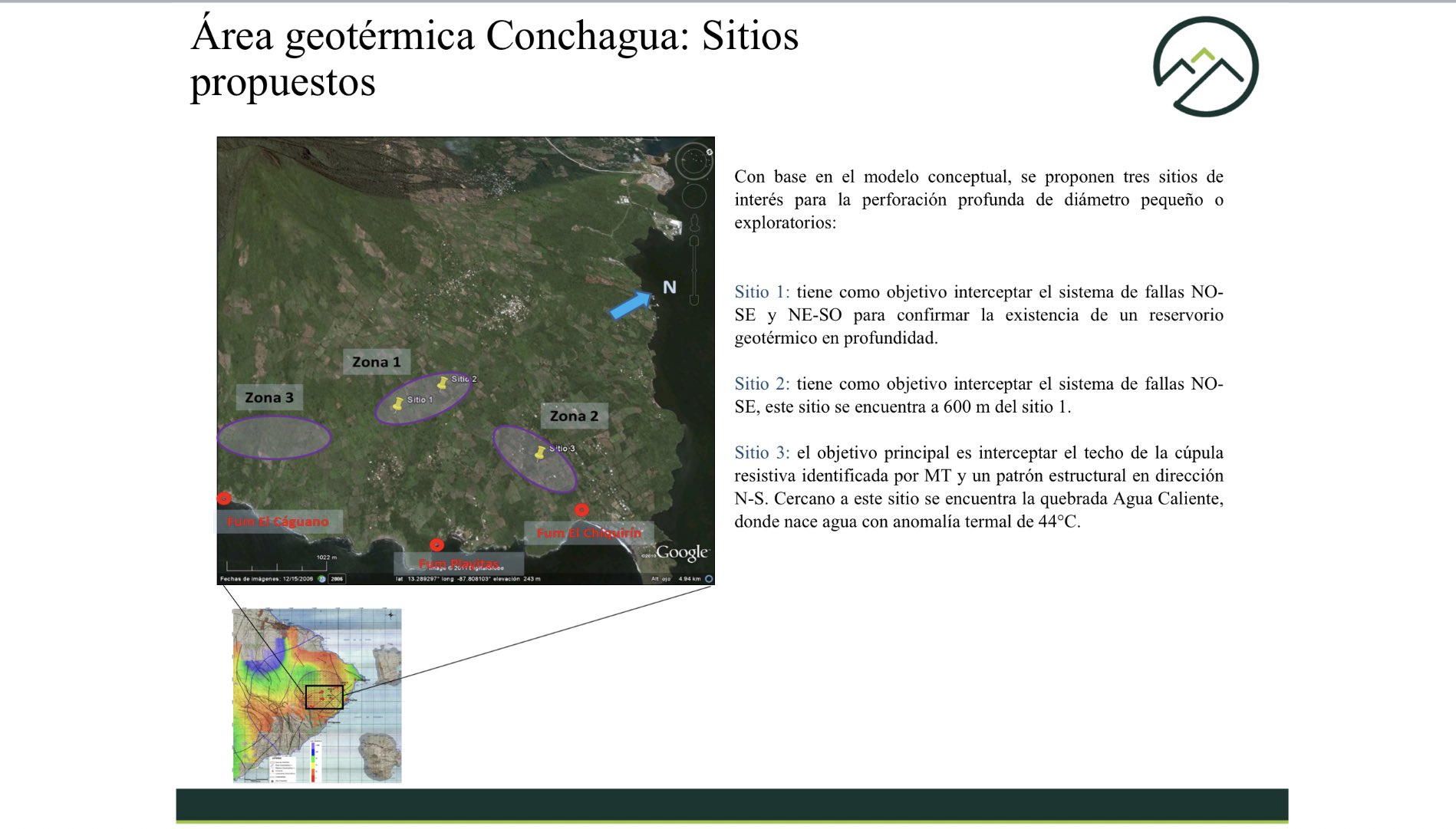The image size is (1456, 829).
Task: Click the 'Sitio 3:' heading text
Action: pos(762,452)
